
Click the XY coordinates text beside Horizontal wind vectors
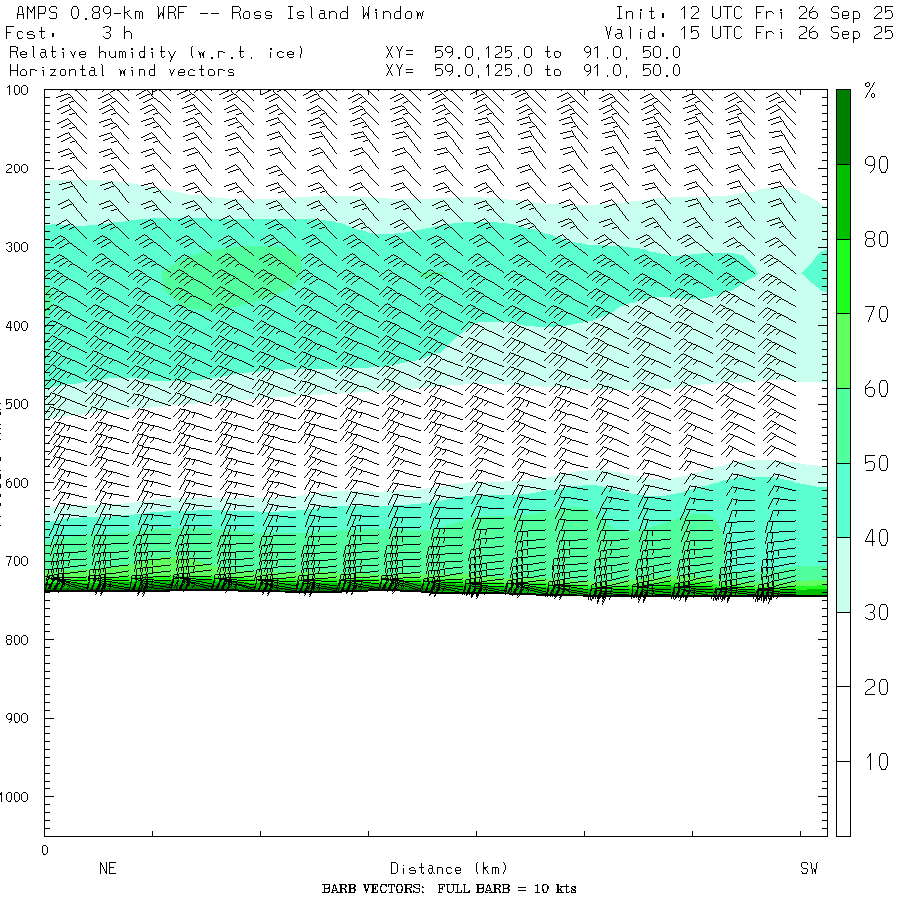click(533, 71)
